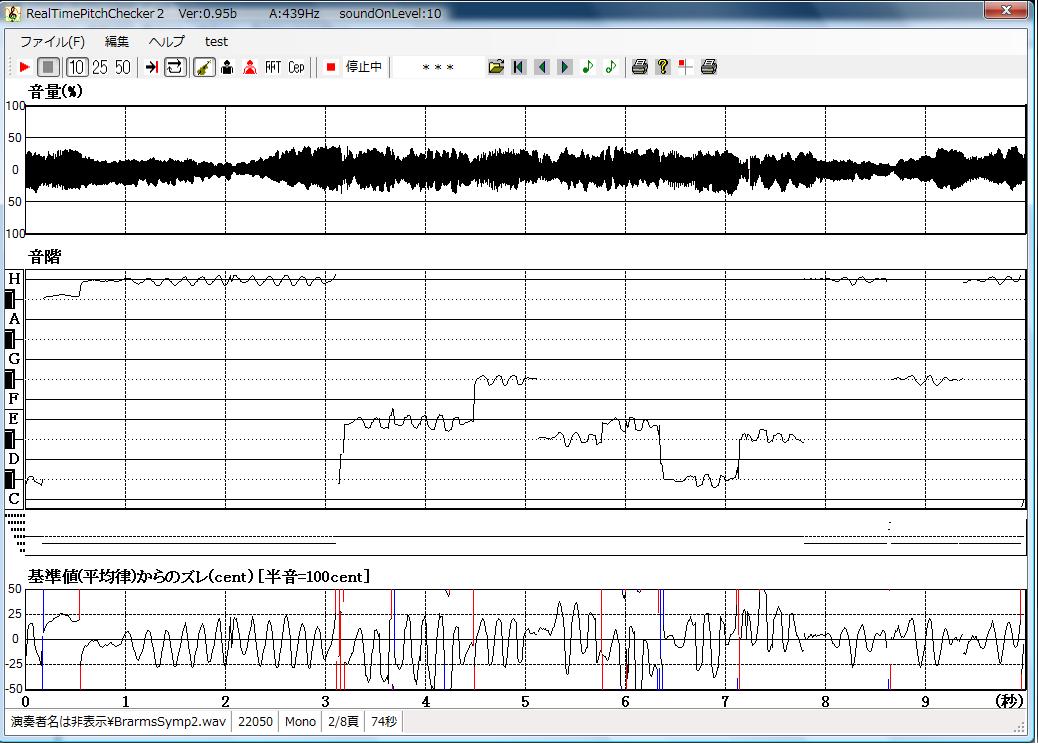
Task: Click the *** note display field
Action: click(438, 68)
